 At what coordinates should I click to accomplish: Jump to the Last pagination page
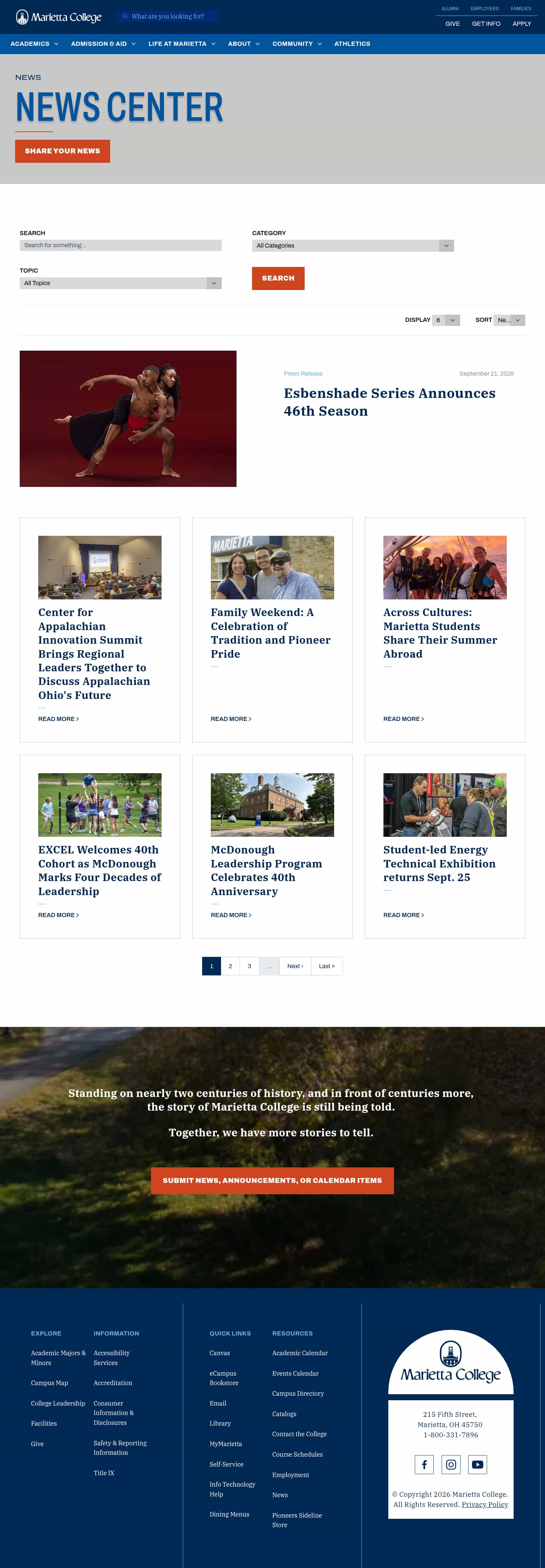tap(327, 966)
